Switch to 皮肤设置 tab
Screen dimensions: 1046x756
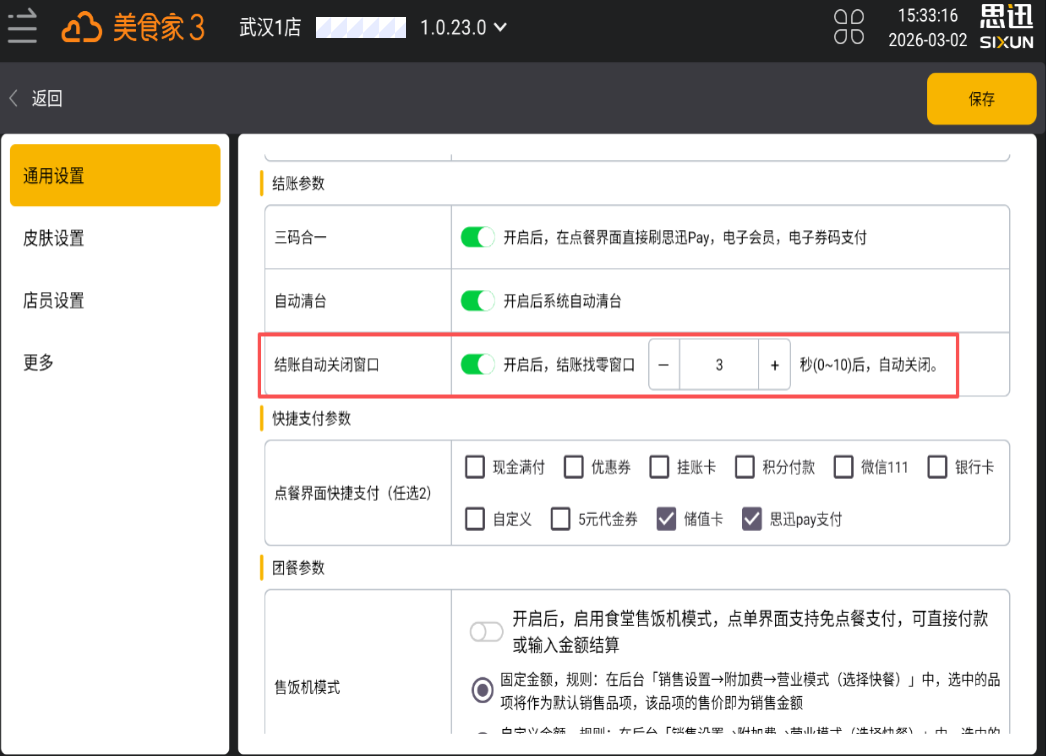coord(54,238)
